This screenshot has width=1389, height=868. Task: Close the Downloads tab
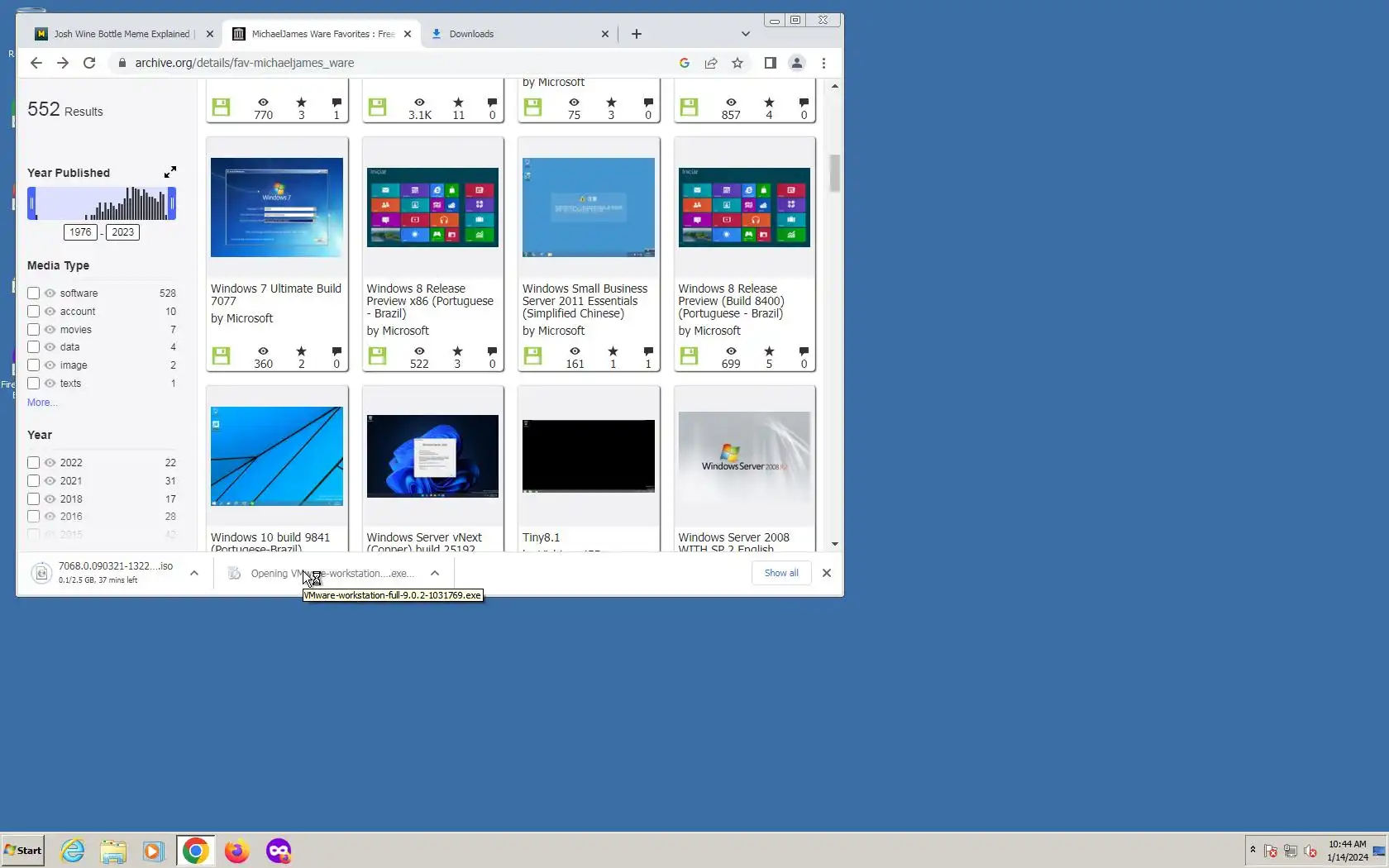pos(604,34)
